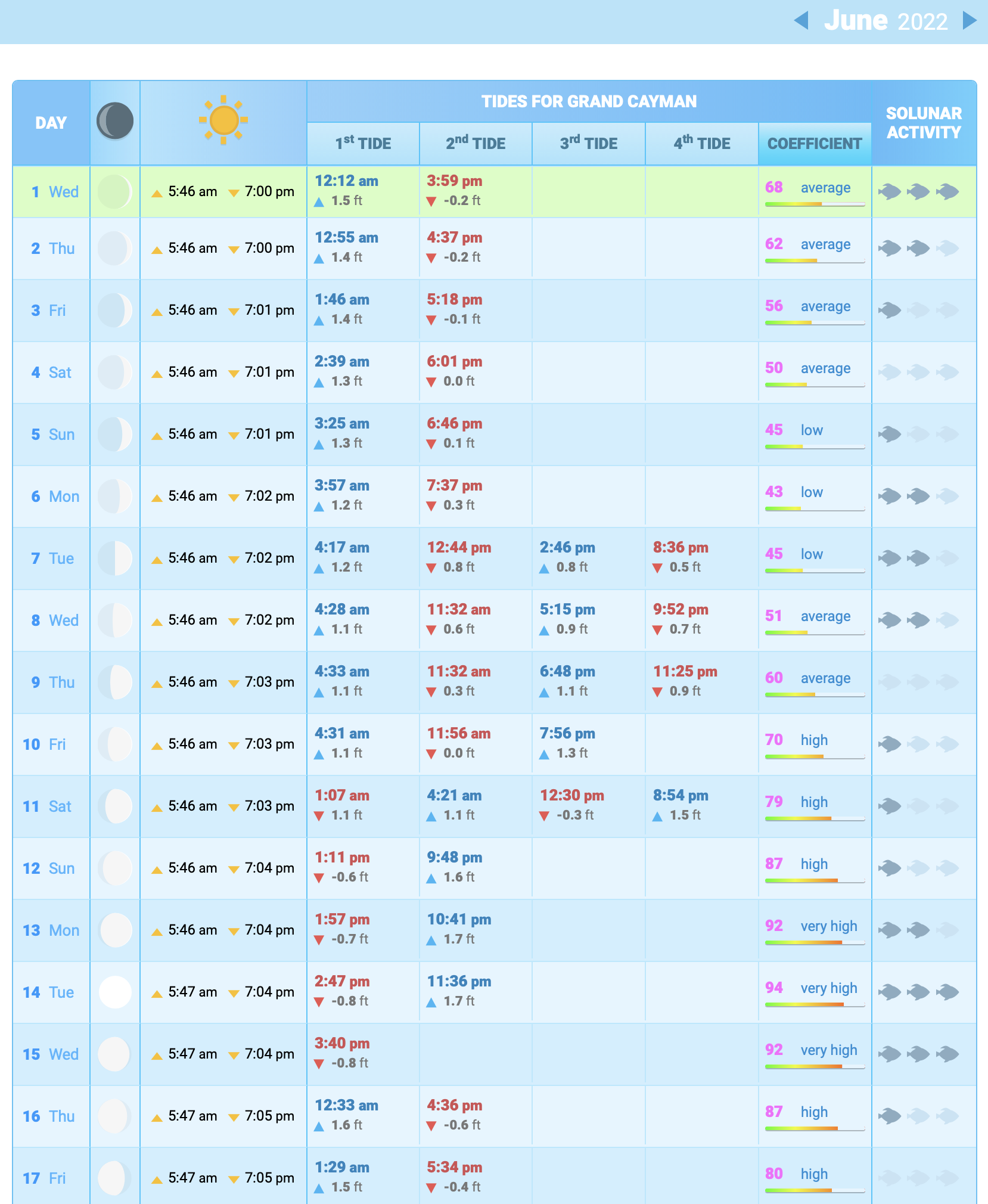Click solunar fish icons for June 1
988x1204 pixels.
(918, 192)
